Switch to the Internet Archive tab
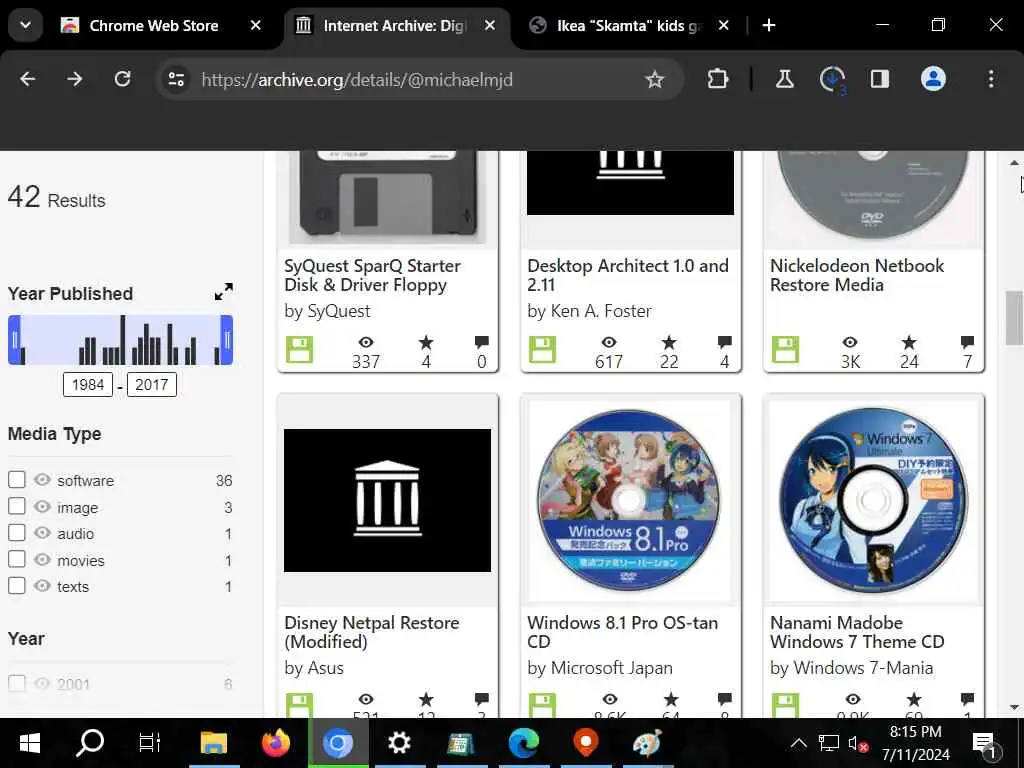This screenshot has width=1024, height=768. pyautogui.click(x=394, y=25)
